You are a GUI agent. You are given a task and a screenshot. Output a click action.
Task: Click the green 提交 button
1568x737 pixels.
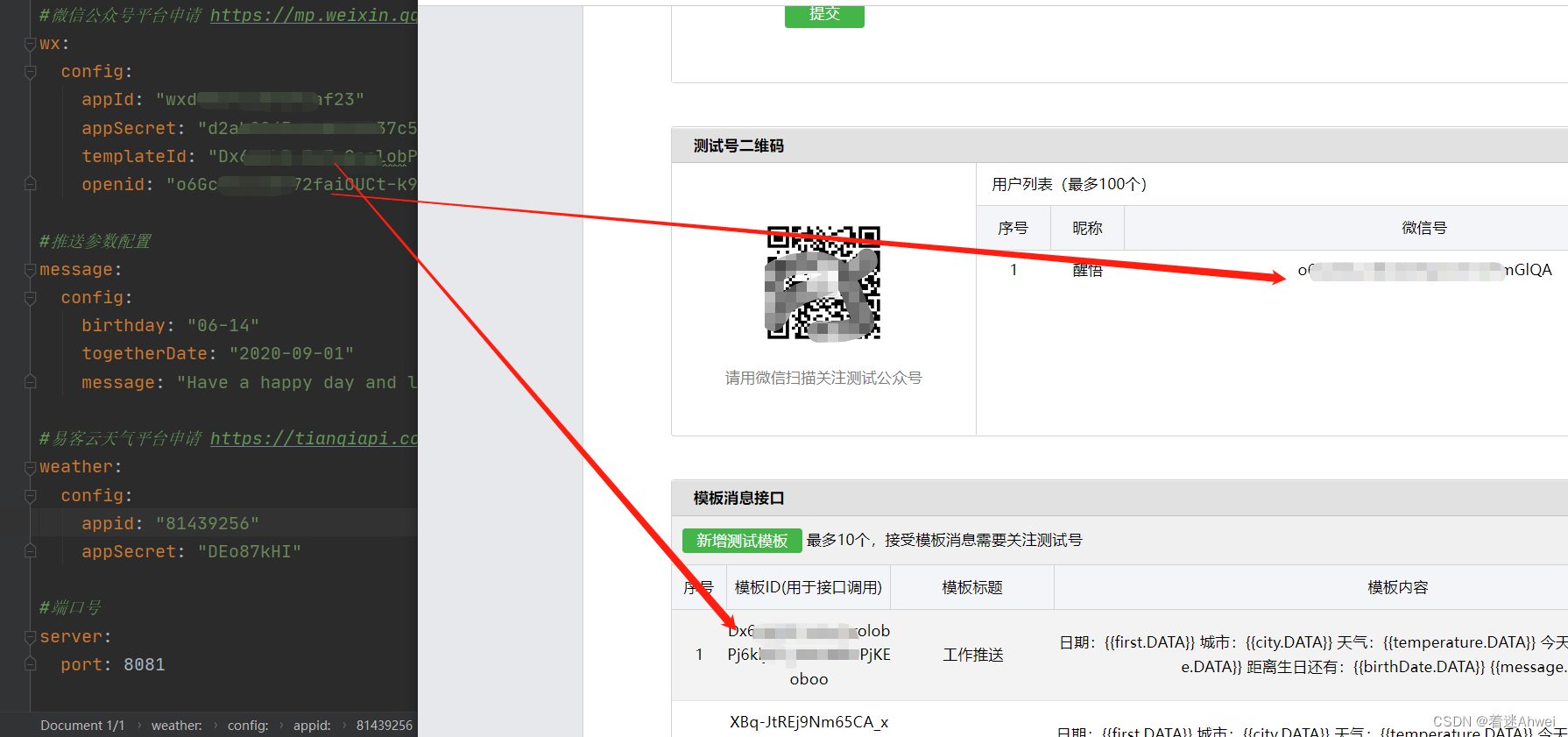(x=824, y=15)
